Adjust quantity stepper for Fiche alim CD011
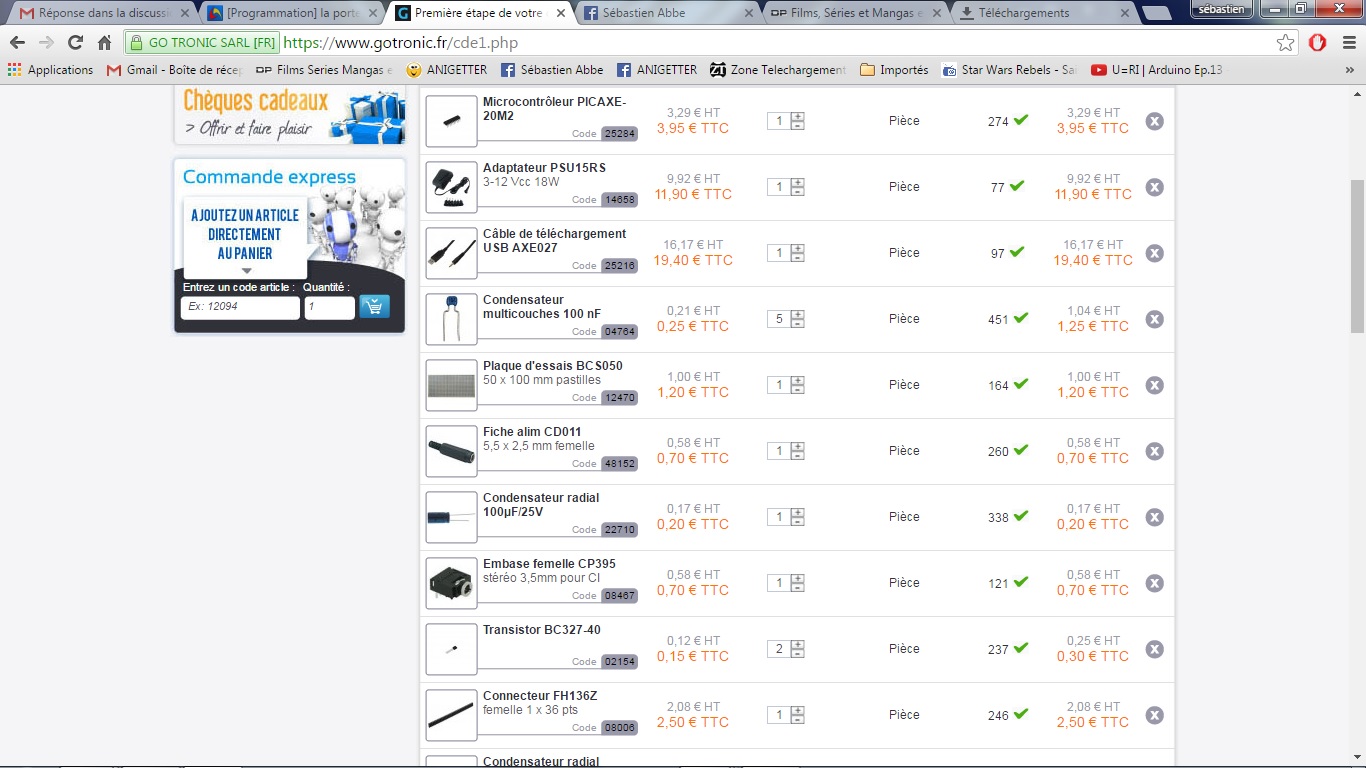 (x=797, y=451)
